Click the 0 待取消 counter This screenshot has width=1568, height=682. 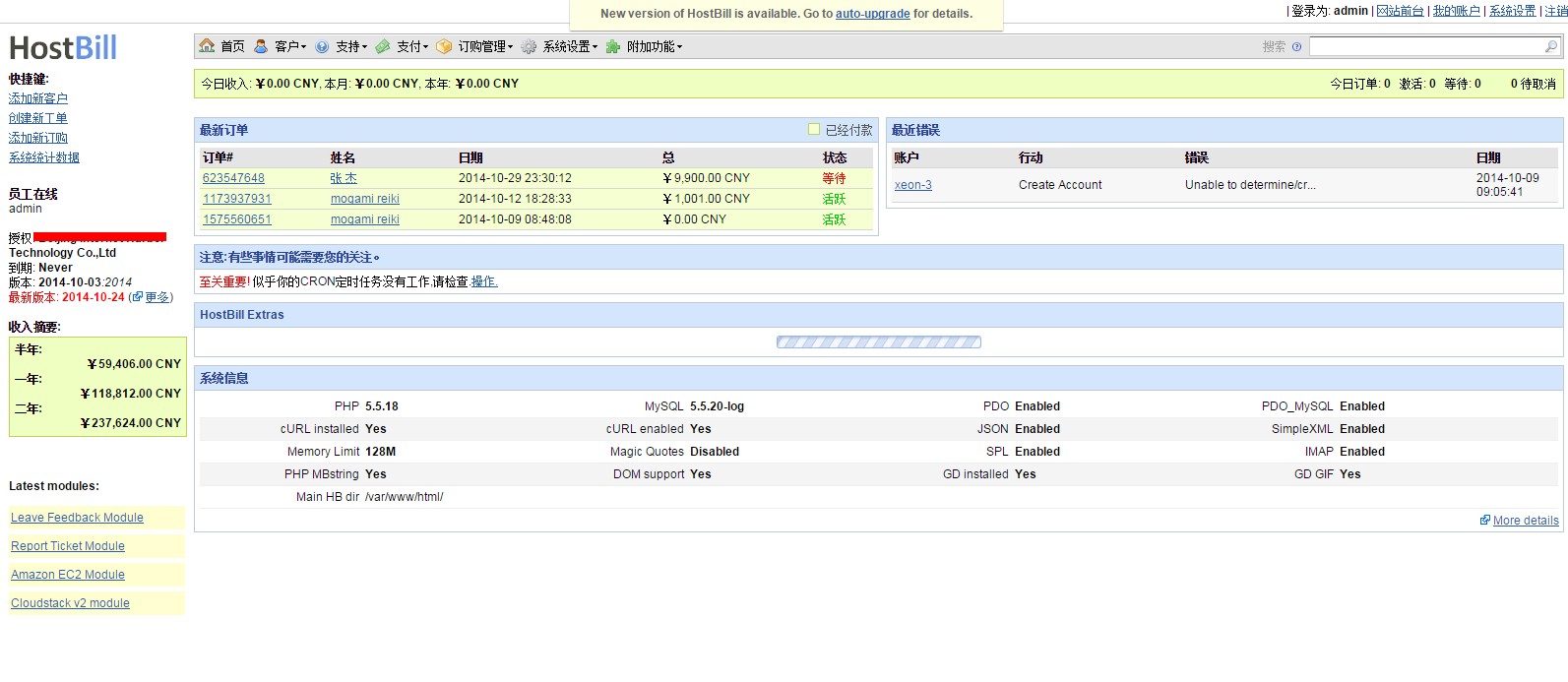pos(1534,84)
